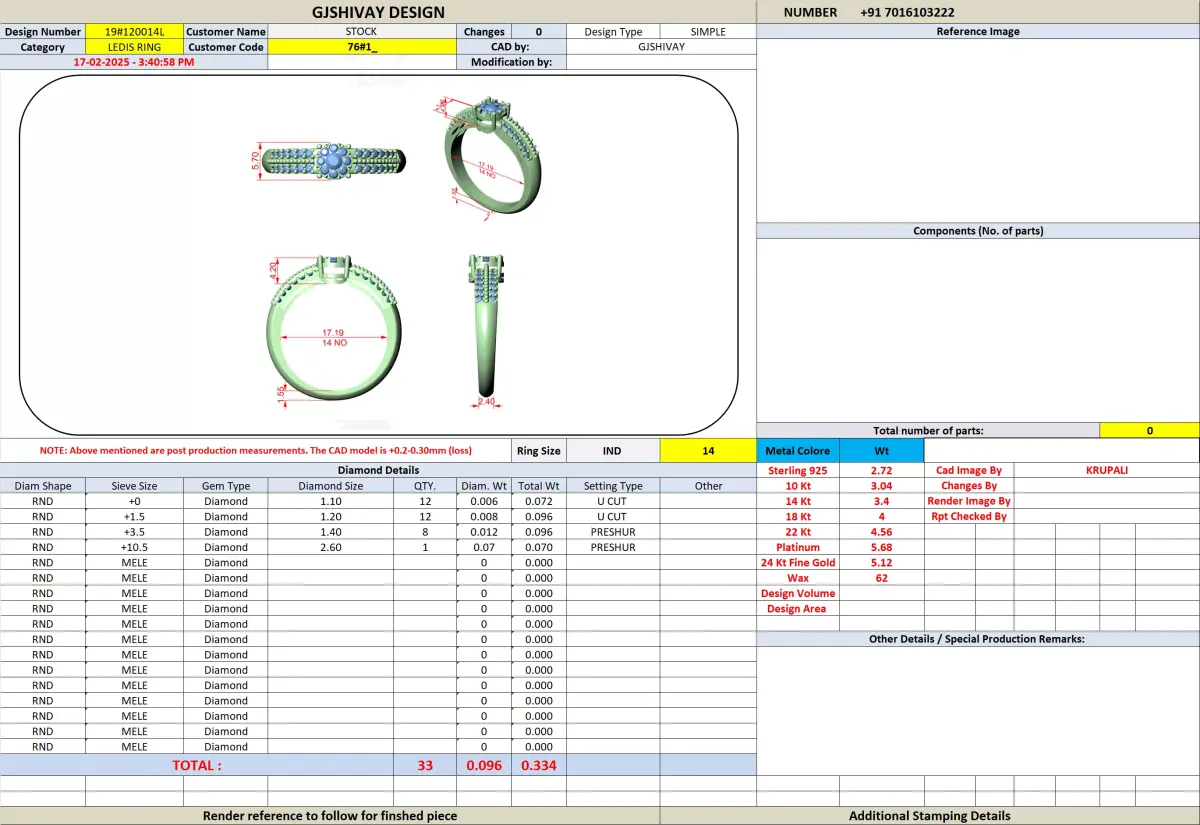This screenshot has width=1200, height=825.
Task: Select the total quantity 33 cell
Action: click(x=425, y=765)
